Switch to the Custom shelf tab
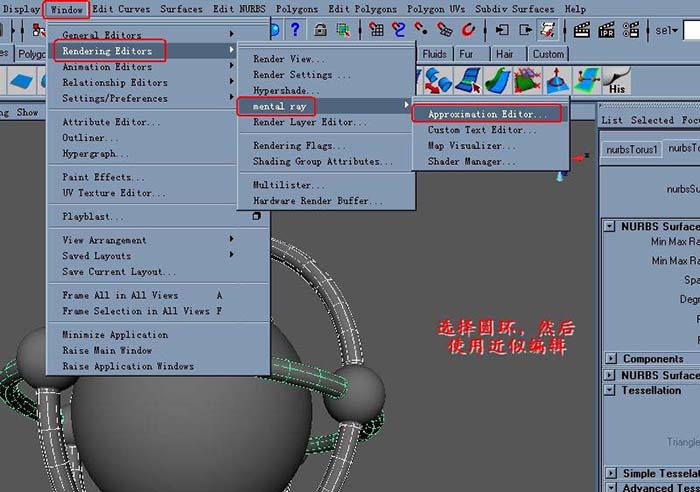Screen dimensions: 700x492 pos(548,54)
